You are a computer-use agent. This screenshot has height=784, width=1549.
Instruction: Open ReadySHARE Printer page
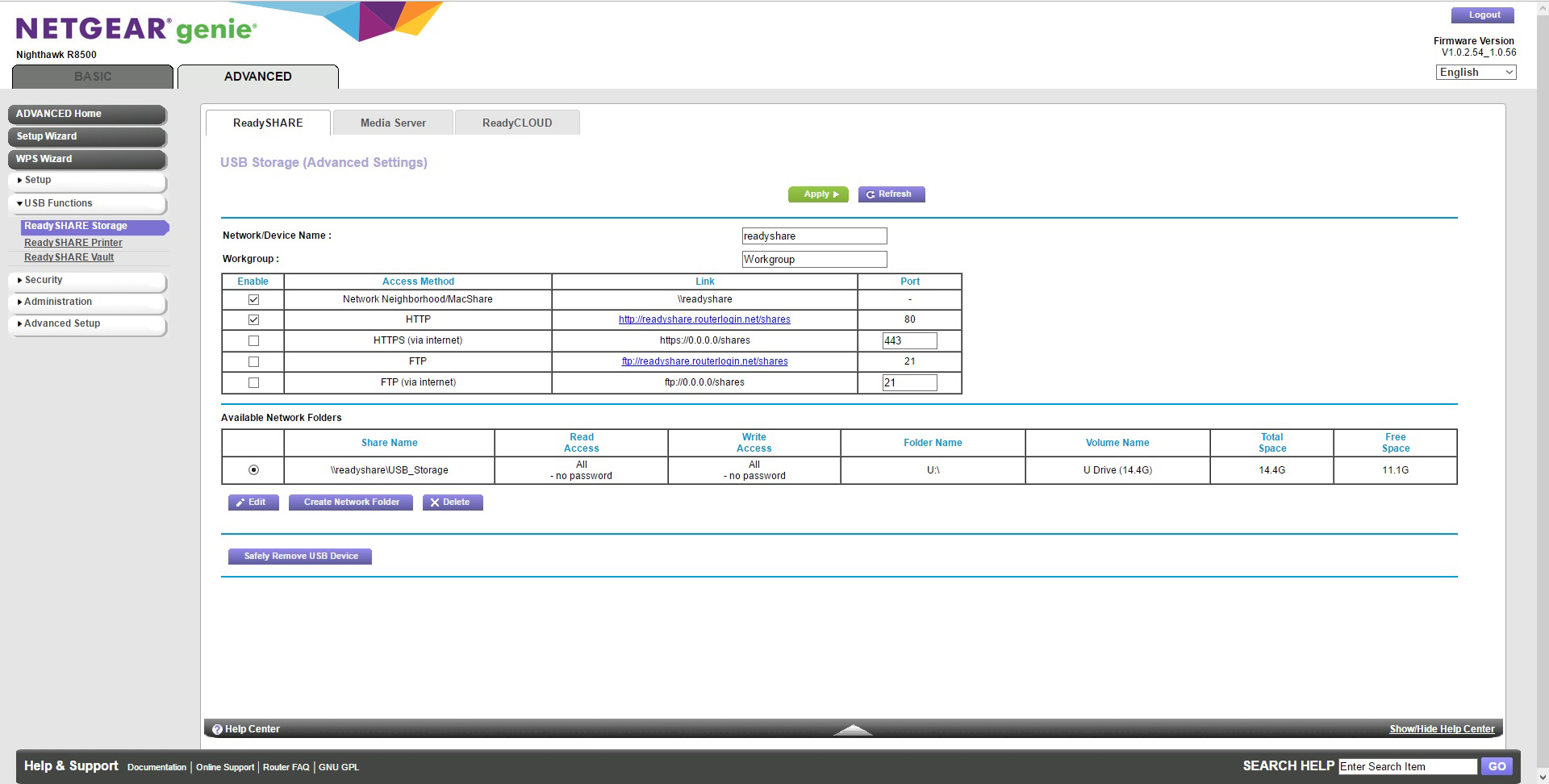[73, 243]
